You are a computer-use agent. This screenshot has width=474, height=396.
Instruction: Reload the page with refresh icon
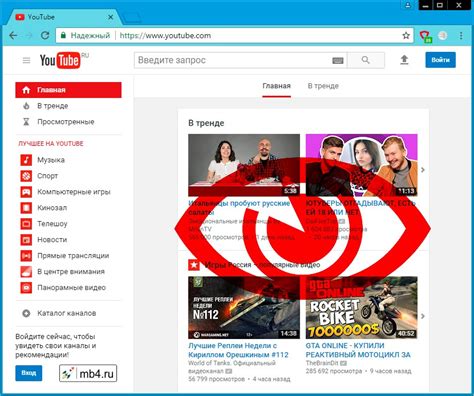pos(45,35)
